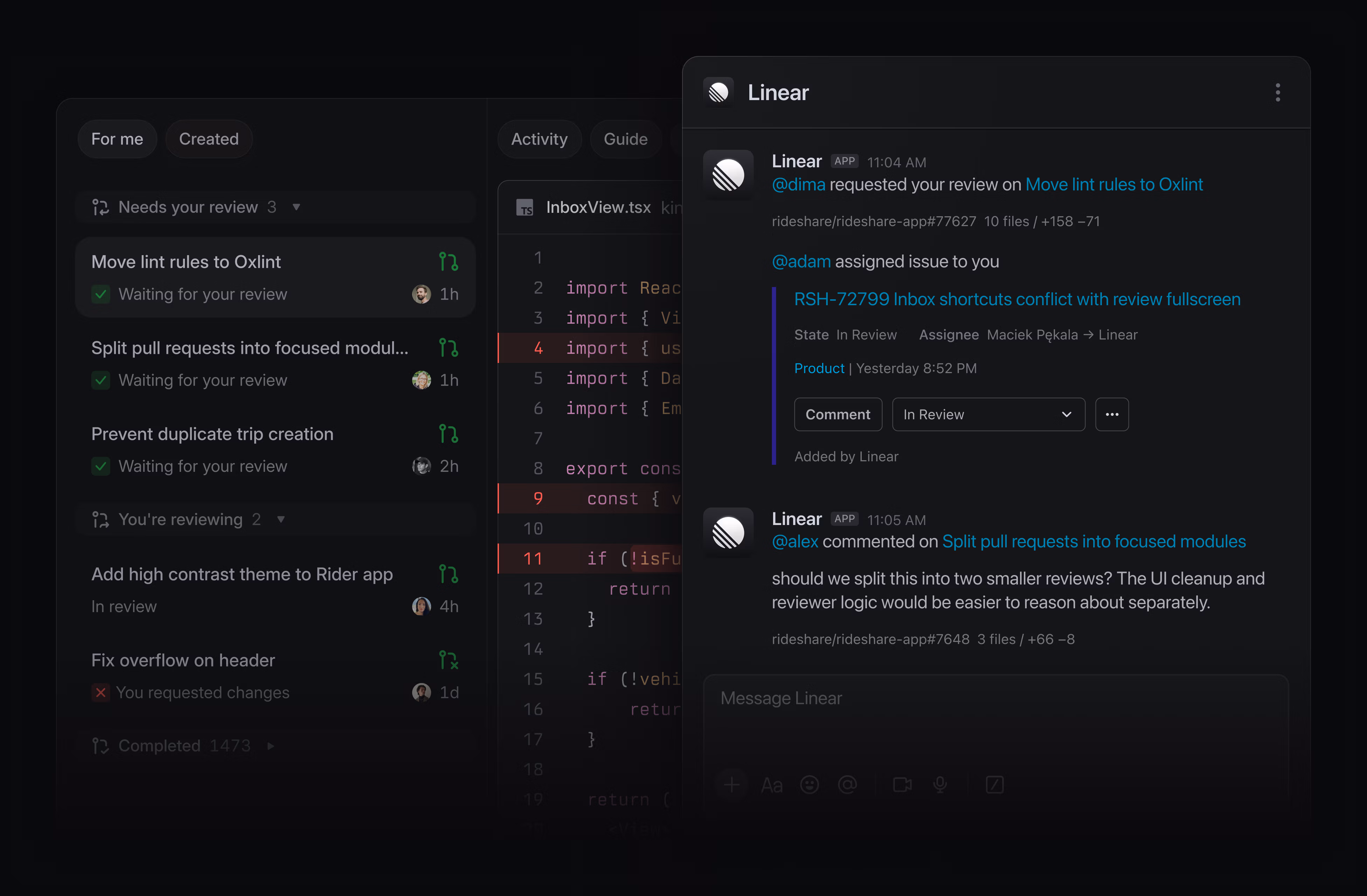Open the Split pull requests into focused modules link
The height and width of the screenshot is (896, 1367).
(1094, 541)
